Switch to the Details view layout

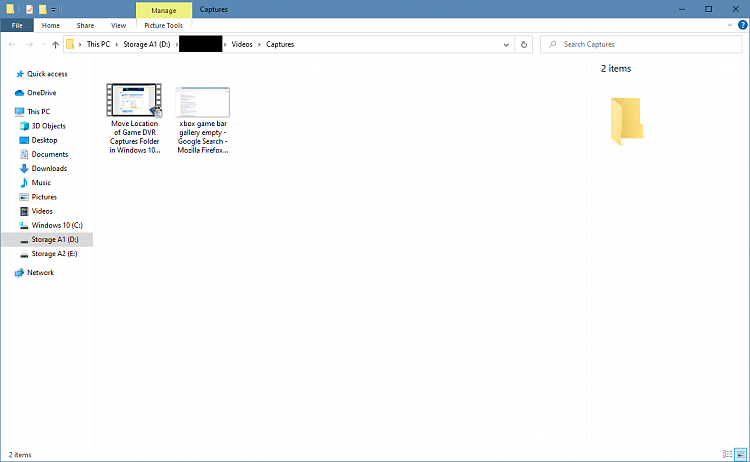click(x=727, y=454)
